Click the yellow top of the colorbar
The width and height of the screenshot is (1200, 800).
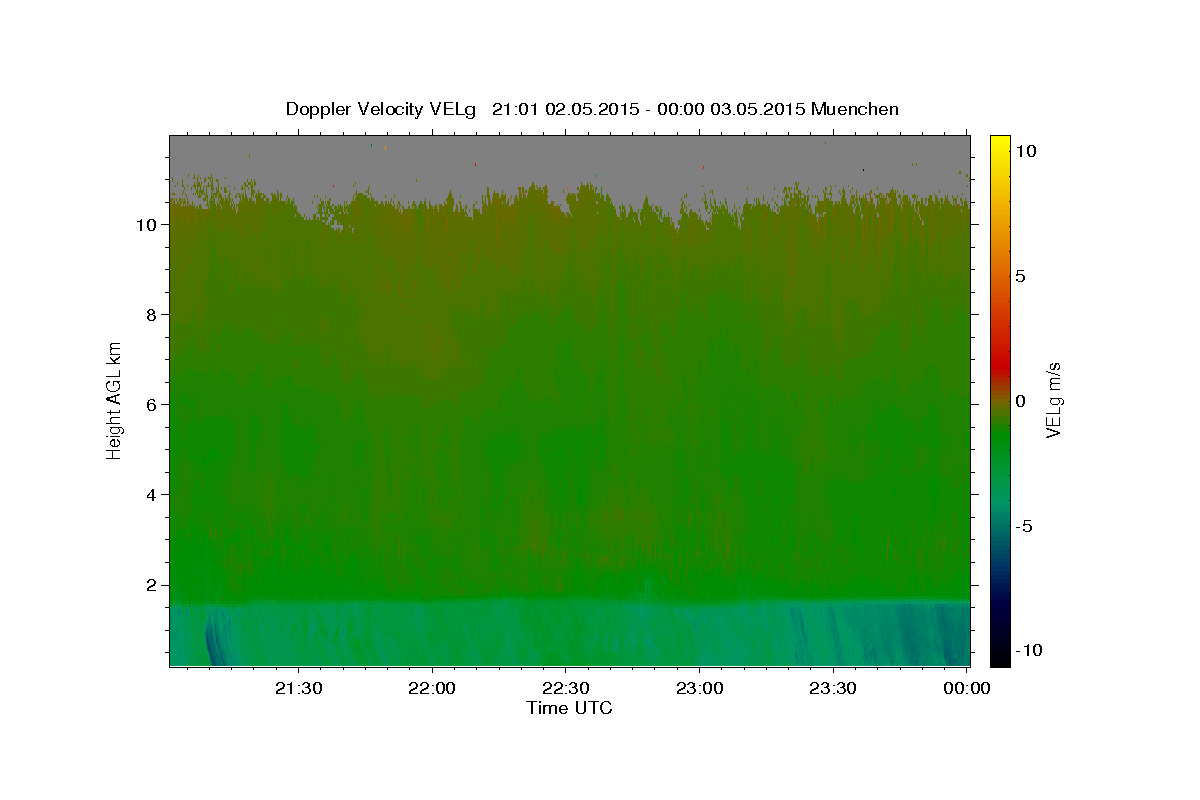tap(1000, 143)
